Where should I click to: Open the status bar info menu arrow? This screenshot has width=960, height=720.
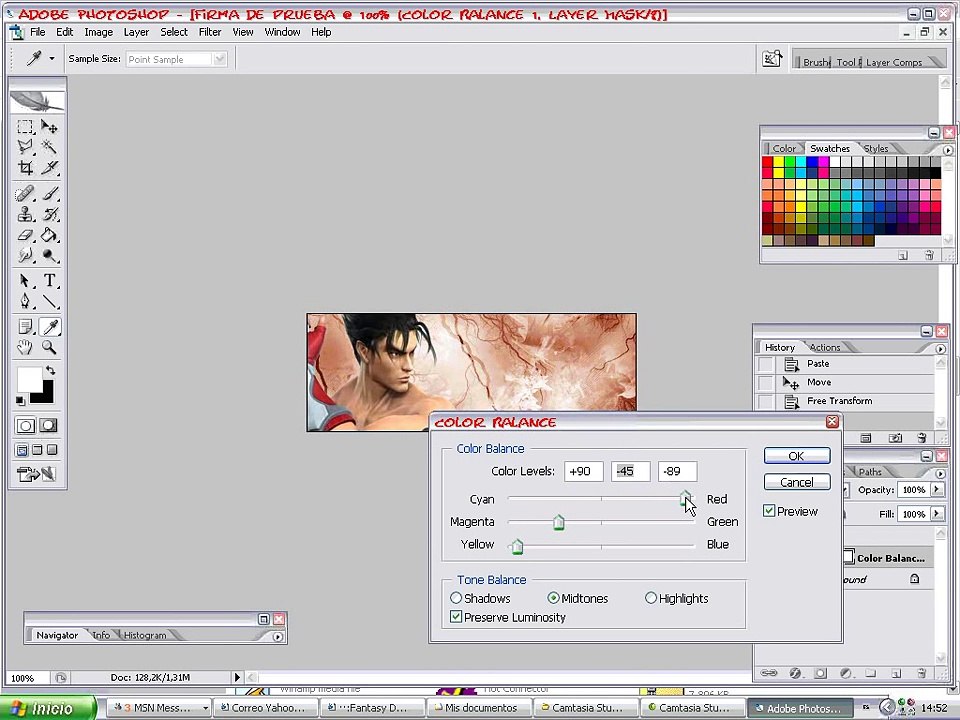click(x=237, y=677)
